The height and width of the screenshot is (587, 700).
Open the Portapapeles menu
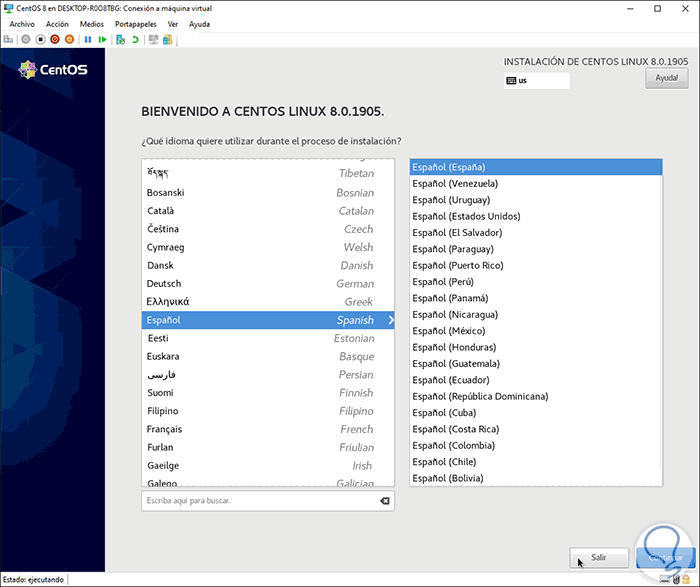136,24
